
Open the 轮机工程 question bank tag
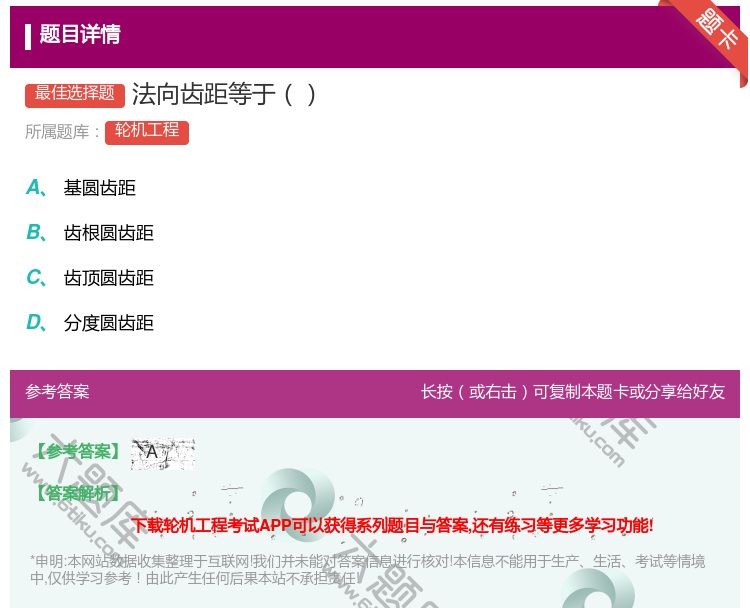pyautogui.click(x=147, y=132)
